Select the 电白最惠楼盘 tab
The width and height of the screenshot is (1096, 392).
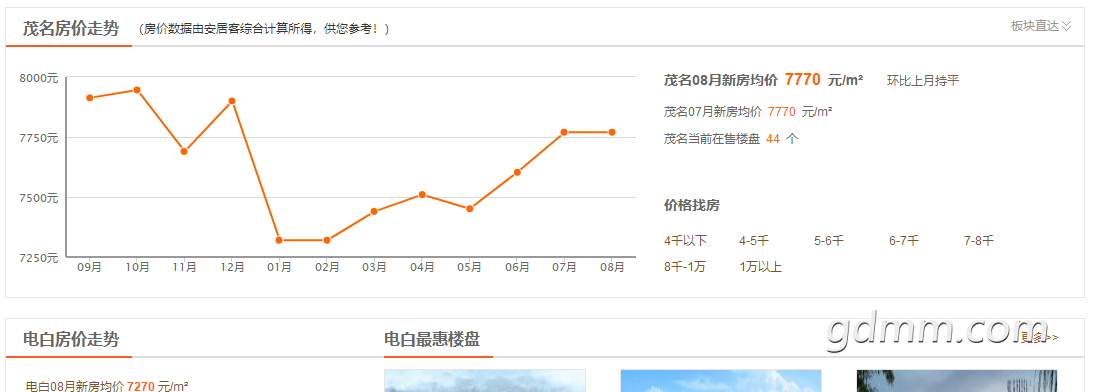[432, 340]
